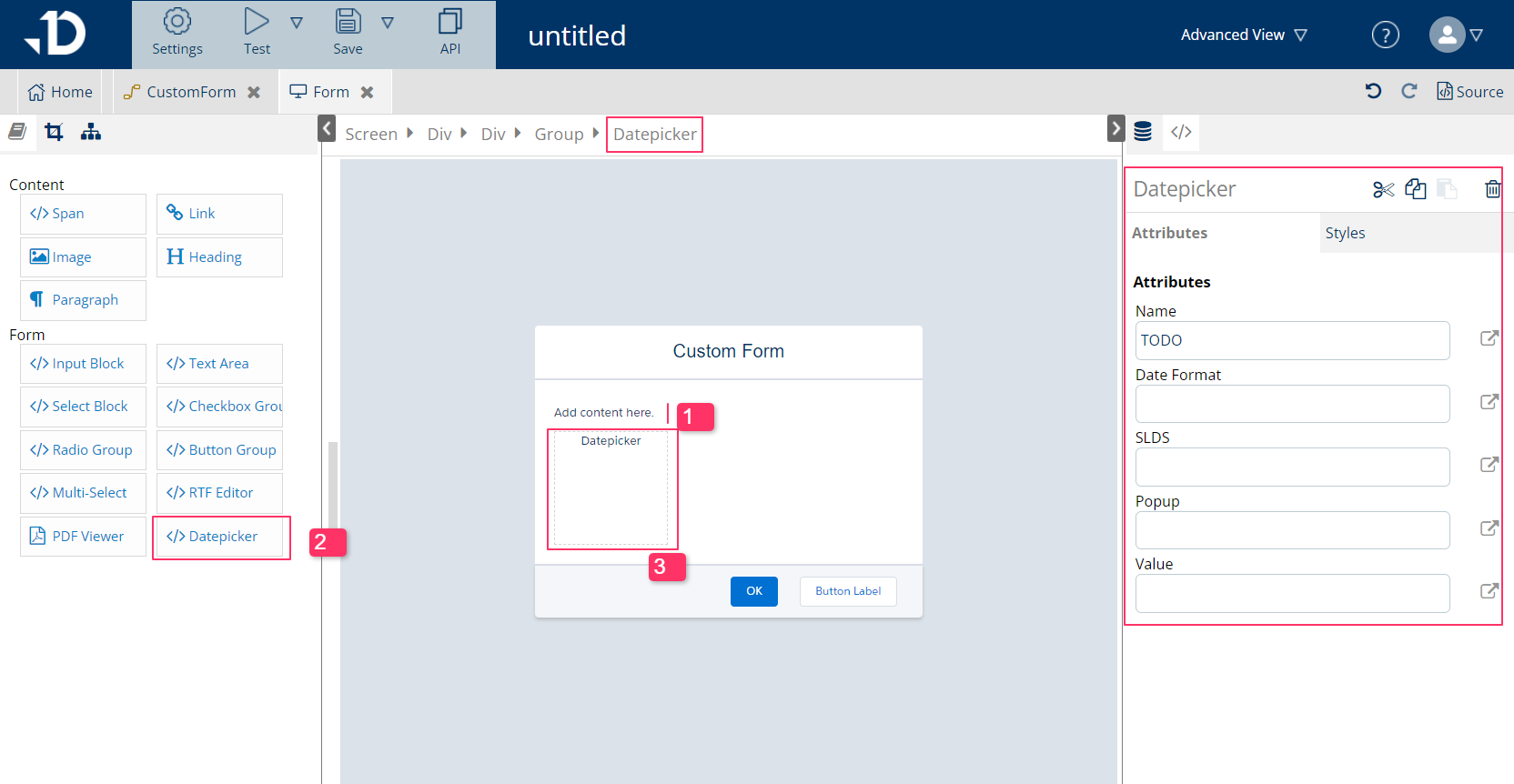This screenshot has height=784, width=1514.
Task: Open the Test dropdown arrow
Action: (297, 23)
